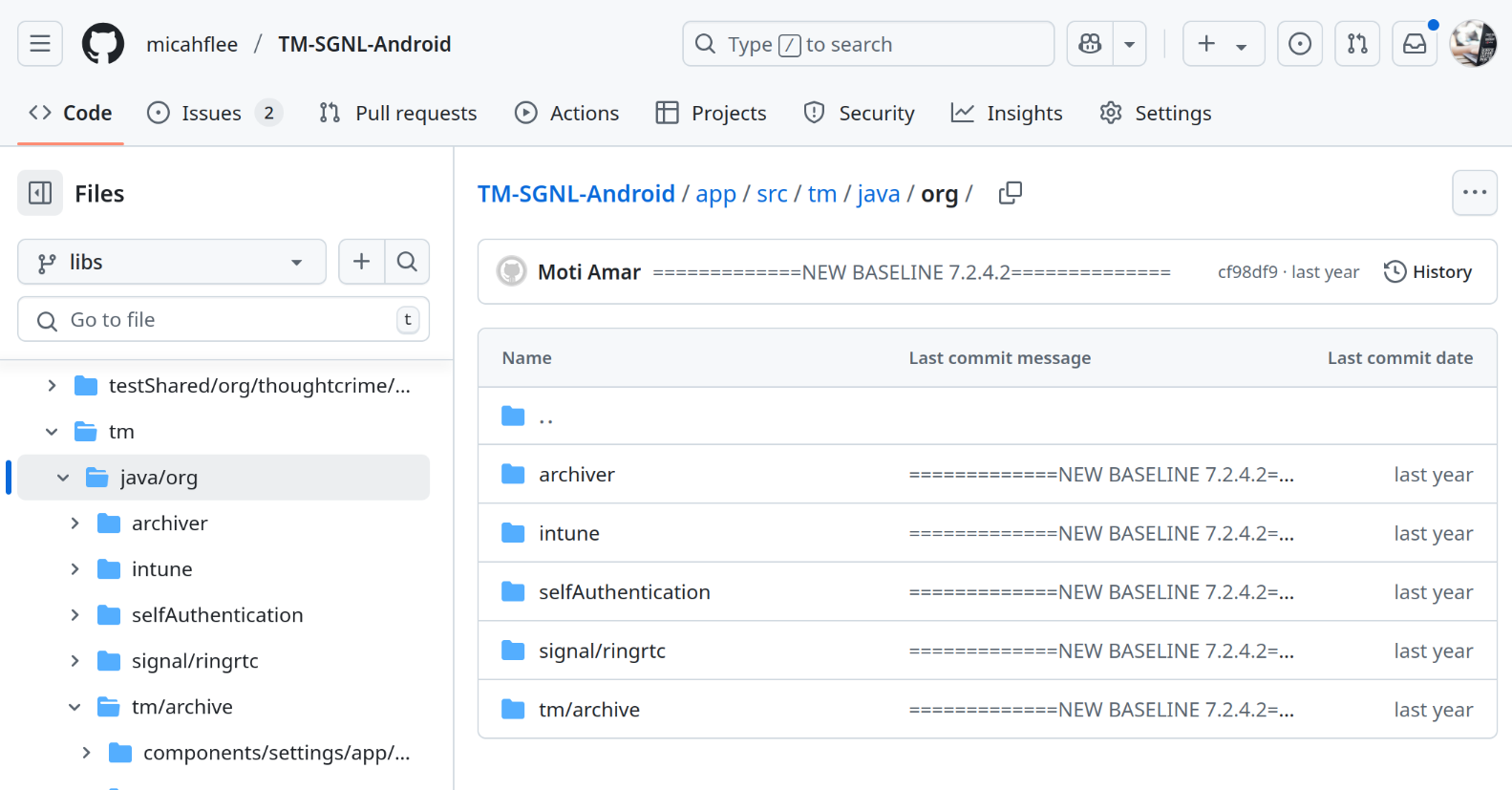Image resolution: width=1512 pixels, height=790 pixels.
Task: Switch to the Insights tab
Action: 1007,113
